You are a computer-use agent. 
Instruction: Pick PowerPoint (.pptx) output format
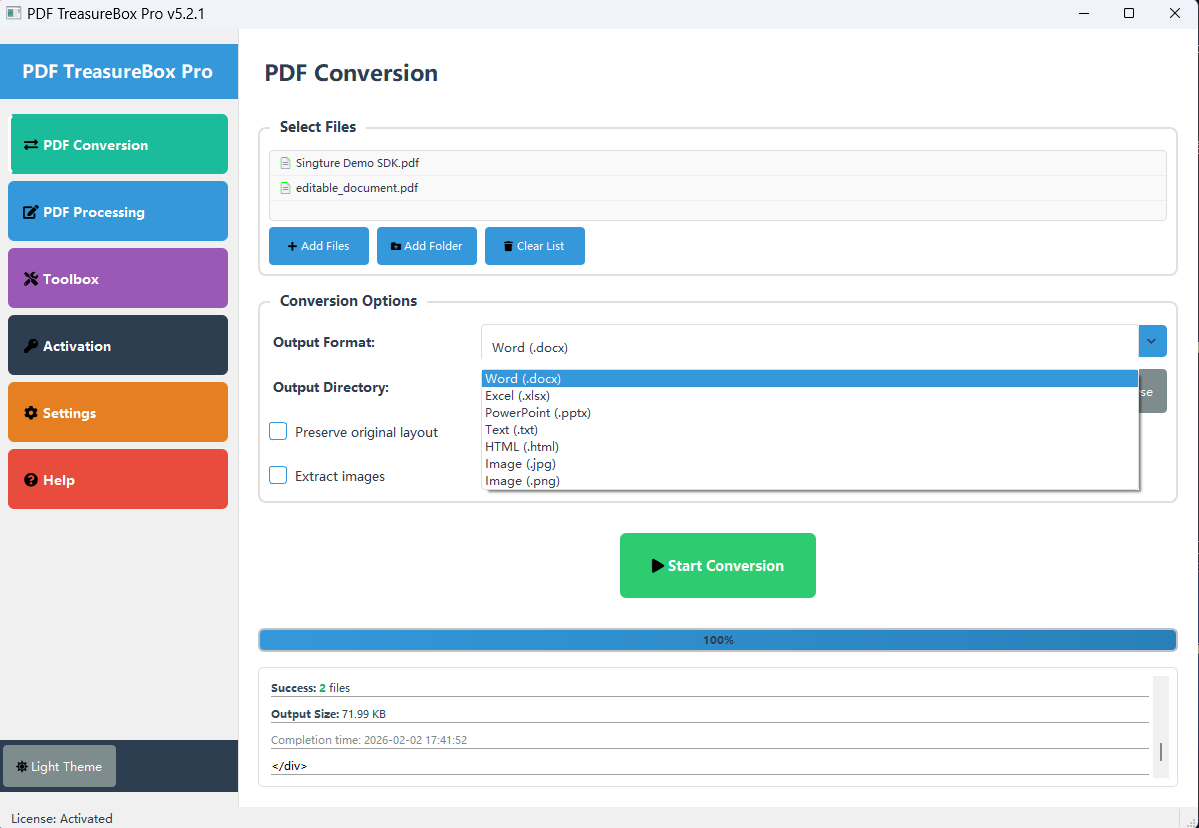coord(537,413)
